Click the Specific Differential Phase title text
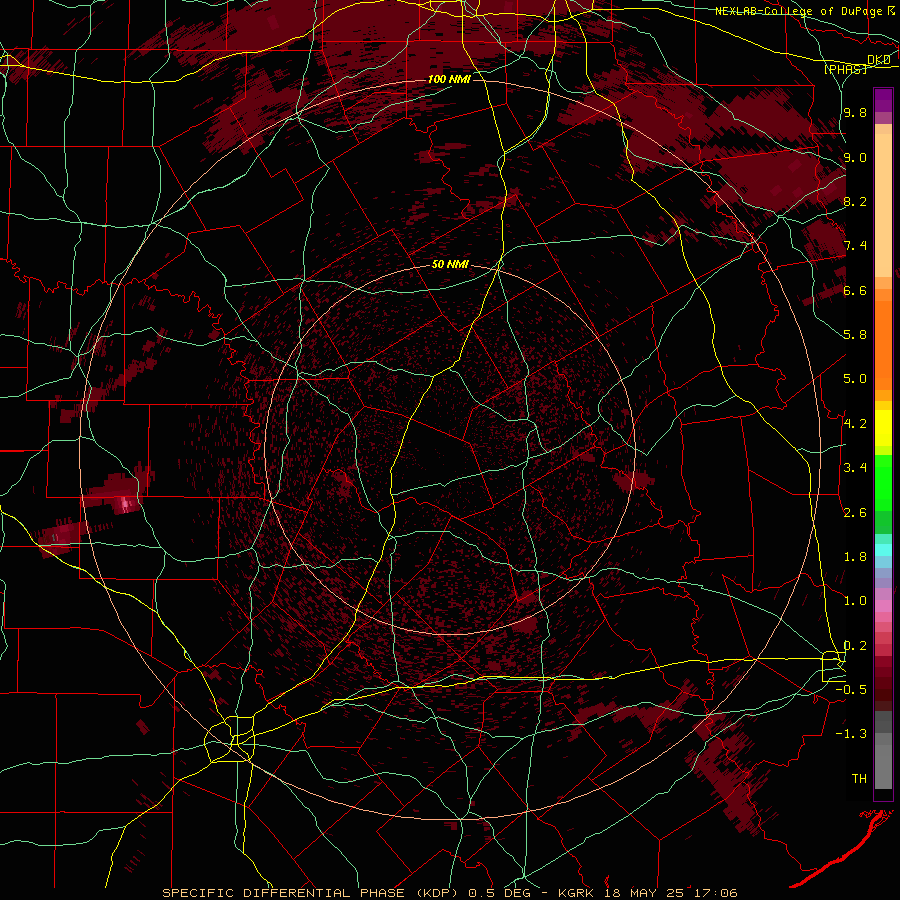The width and height of the screenshot is (900, 900). point(312,893)
